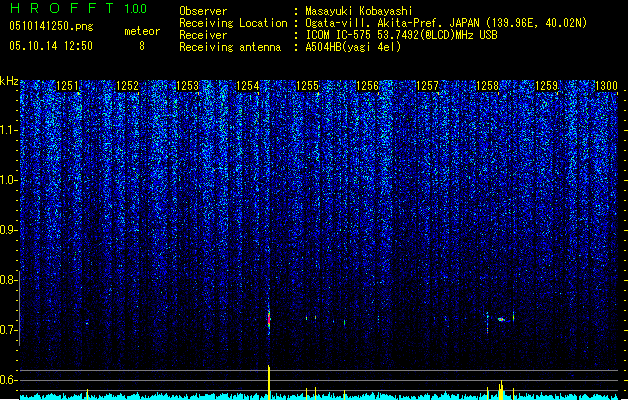
Task: Click the observer name Masayuki Kobayashi
Action: [358, 11]
